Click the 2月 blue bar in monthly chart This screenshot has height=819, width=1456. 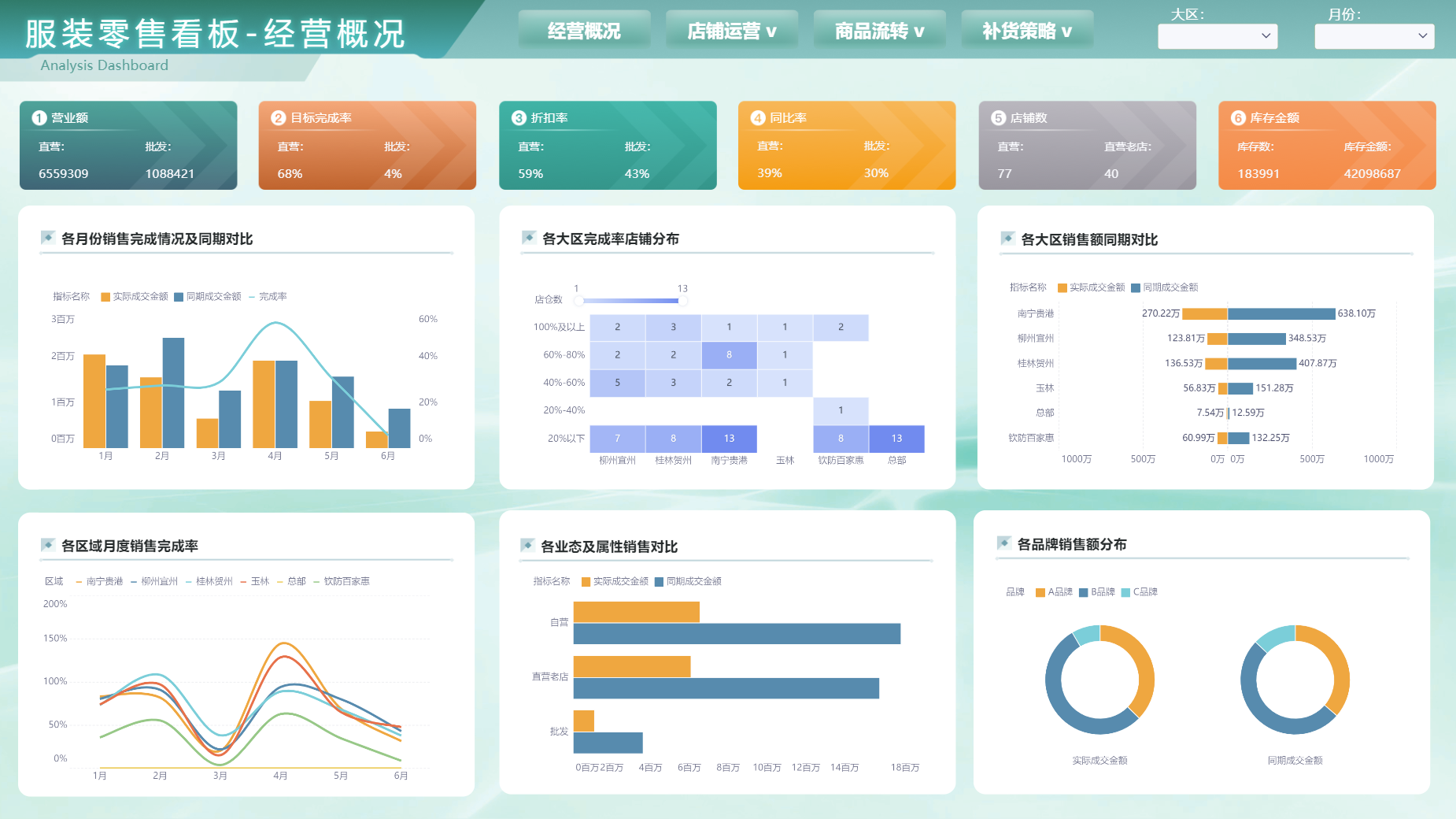(173, 393)
